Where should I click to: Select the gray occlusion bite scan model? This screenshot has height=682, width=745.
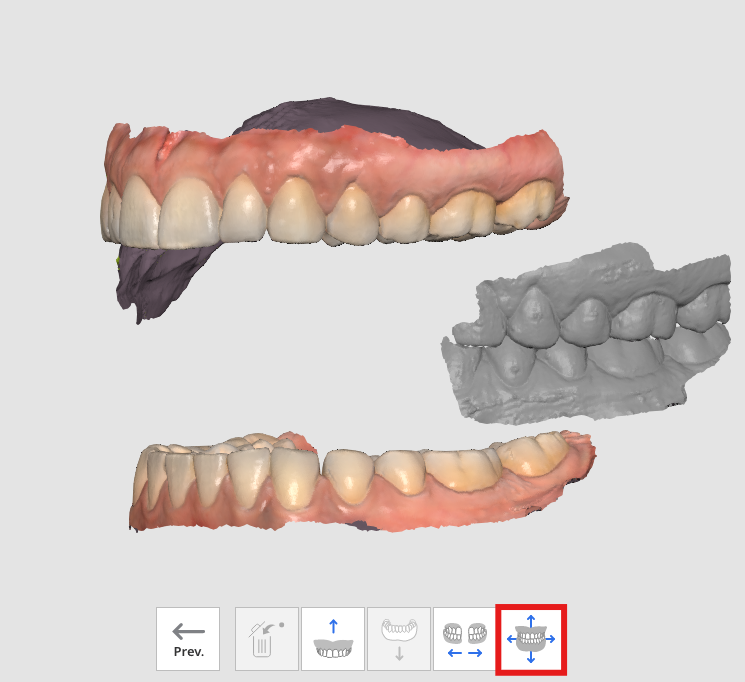click(587, 333)
